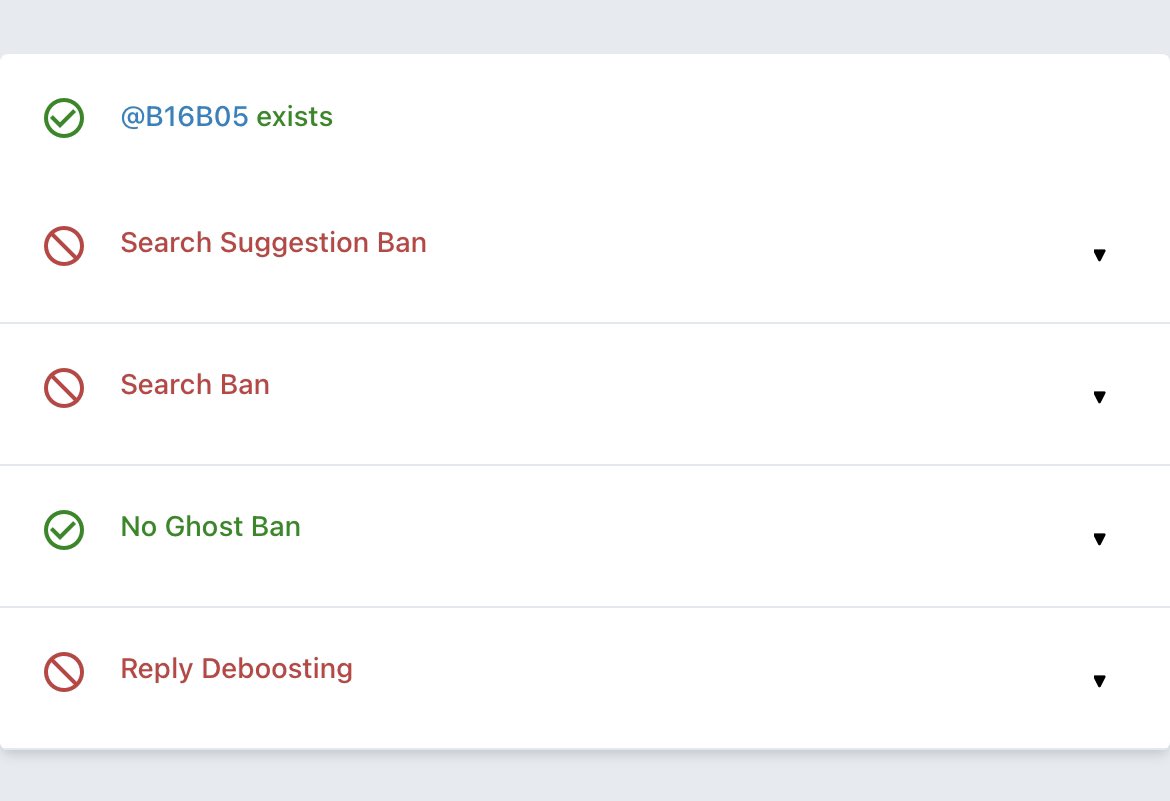The height and width of the screenshot is (801, 1170).
Task: Select the Search Ban label text
Action: [x=195, y=384]
